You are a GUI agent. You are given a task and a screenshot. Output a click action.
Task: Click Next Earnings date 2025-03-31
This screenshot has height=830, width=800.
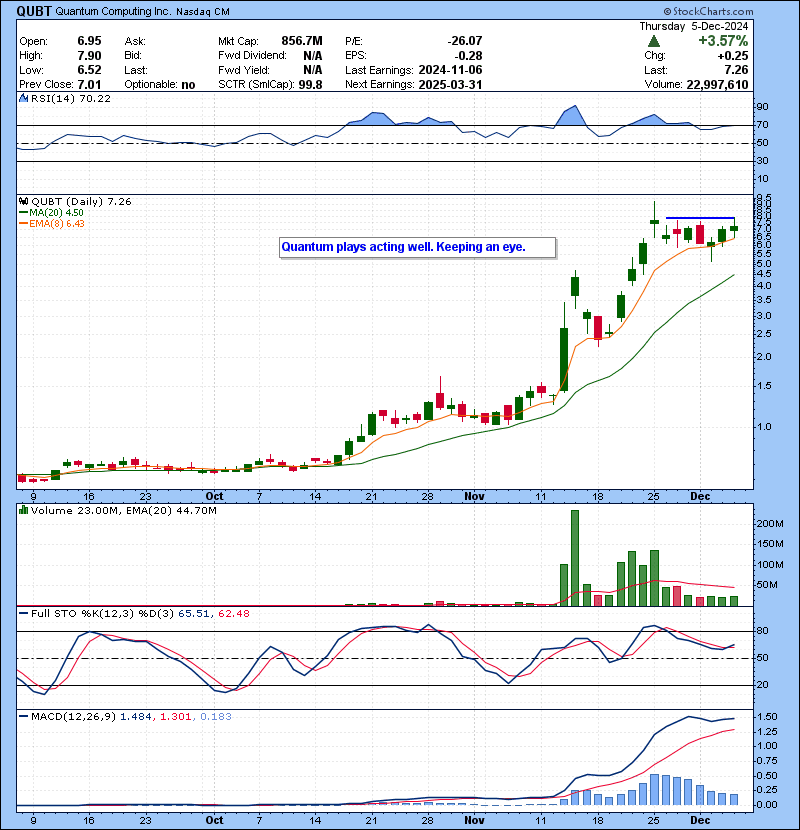click(x=450, y=84)
